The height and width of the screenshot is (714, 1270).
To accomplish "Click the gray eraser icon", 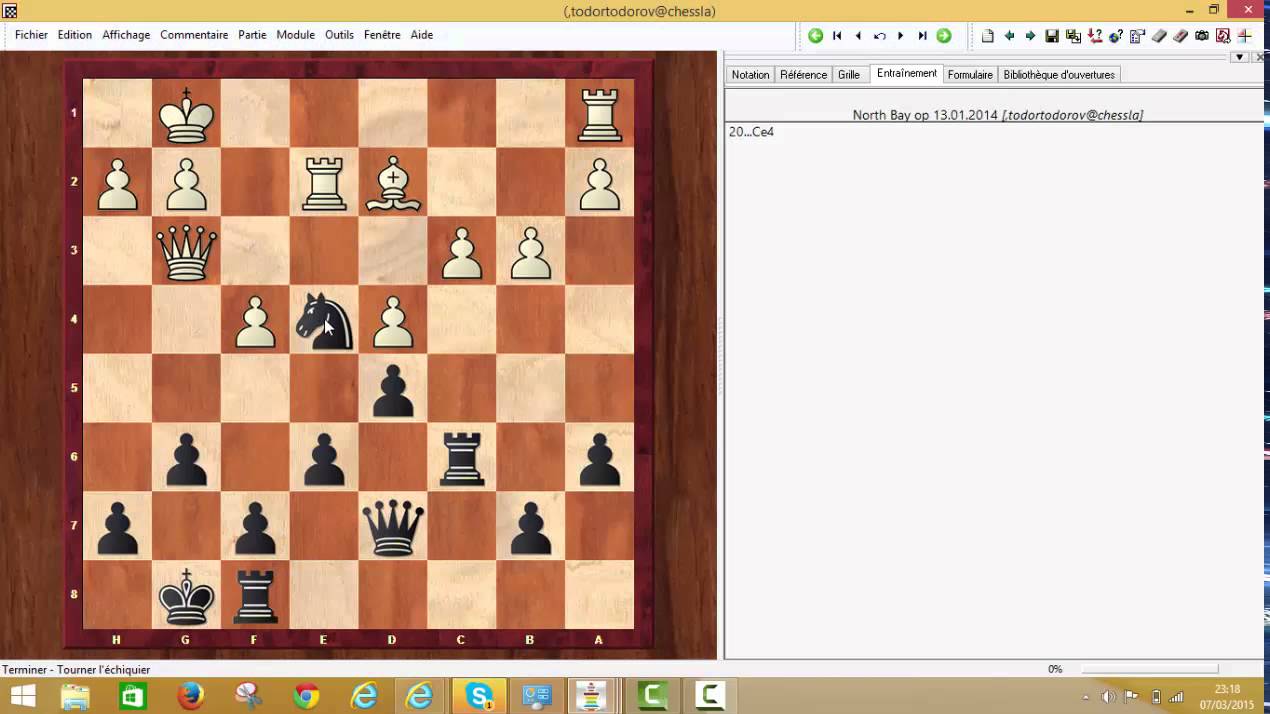I will coord(1159,36).
